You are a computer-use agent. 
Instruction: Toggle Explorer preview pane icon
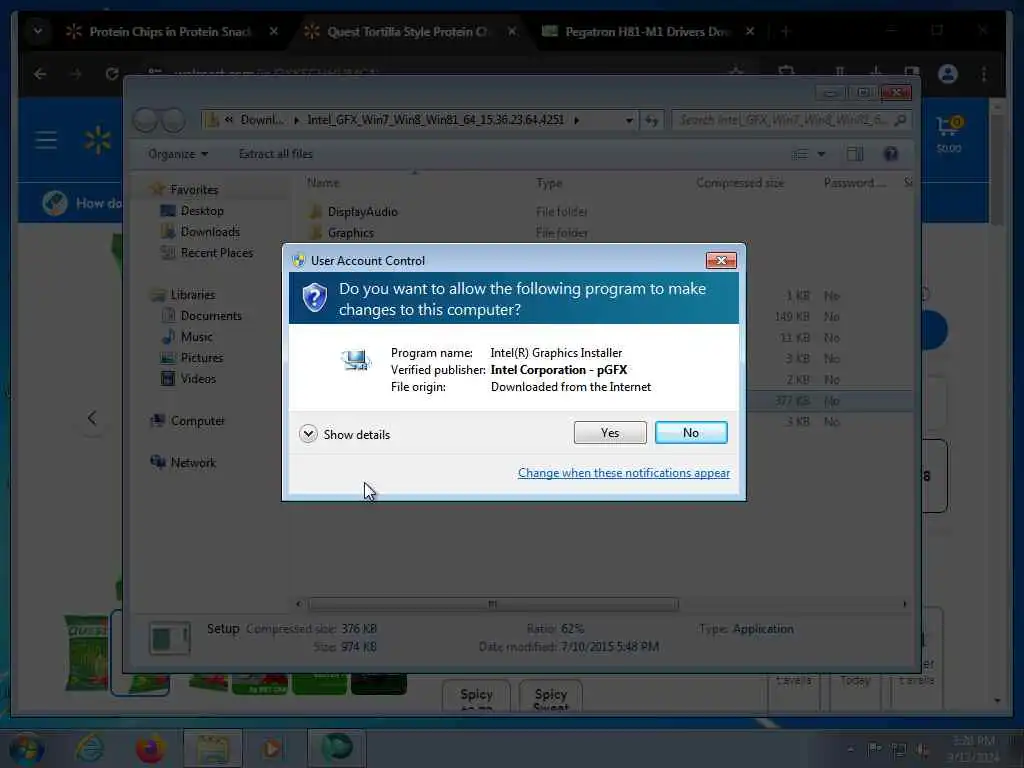855,154
